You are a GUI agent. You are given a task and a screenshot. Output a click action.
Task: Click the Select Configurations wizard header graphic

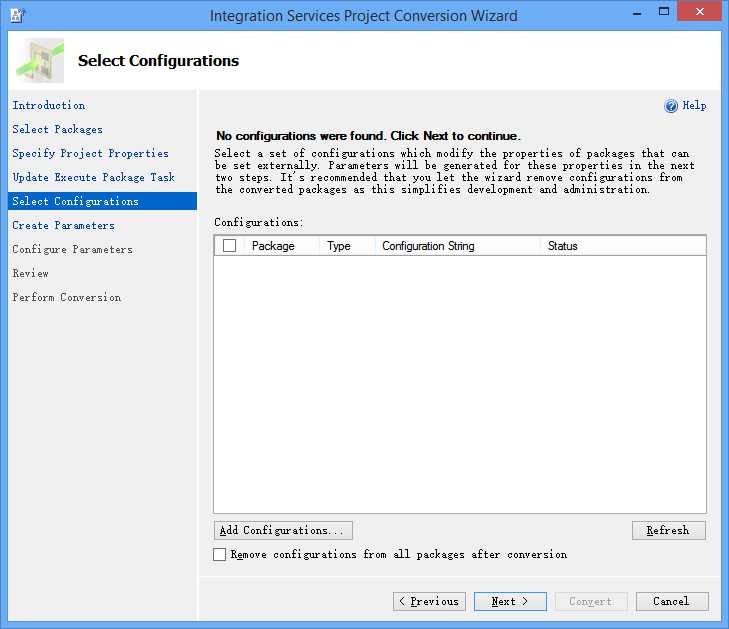pyautogui.click(x=40, y=60)
